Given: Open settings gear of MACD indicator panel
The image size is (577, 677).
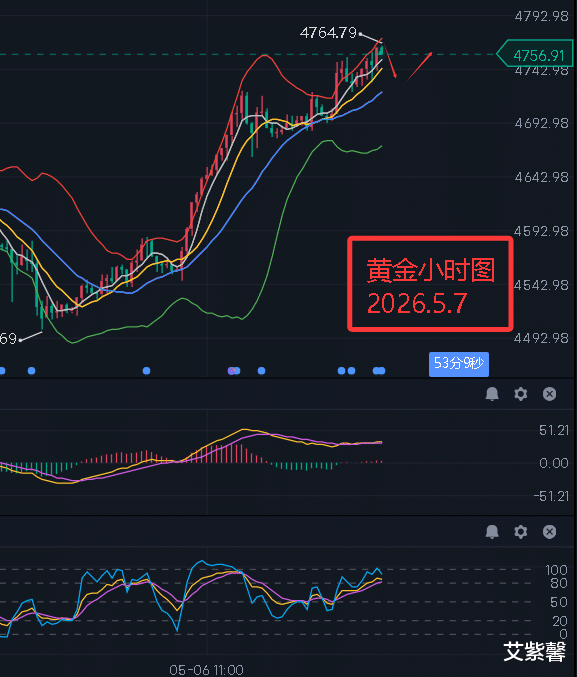Looking at the screenshot, I should 520,394.
